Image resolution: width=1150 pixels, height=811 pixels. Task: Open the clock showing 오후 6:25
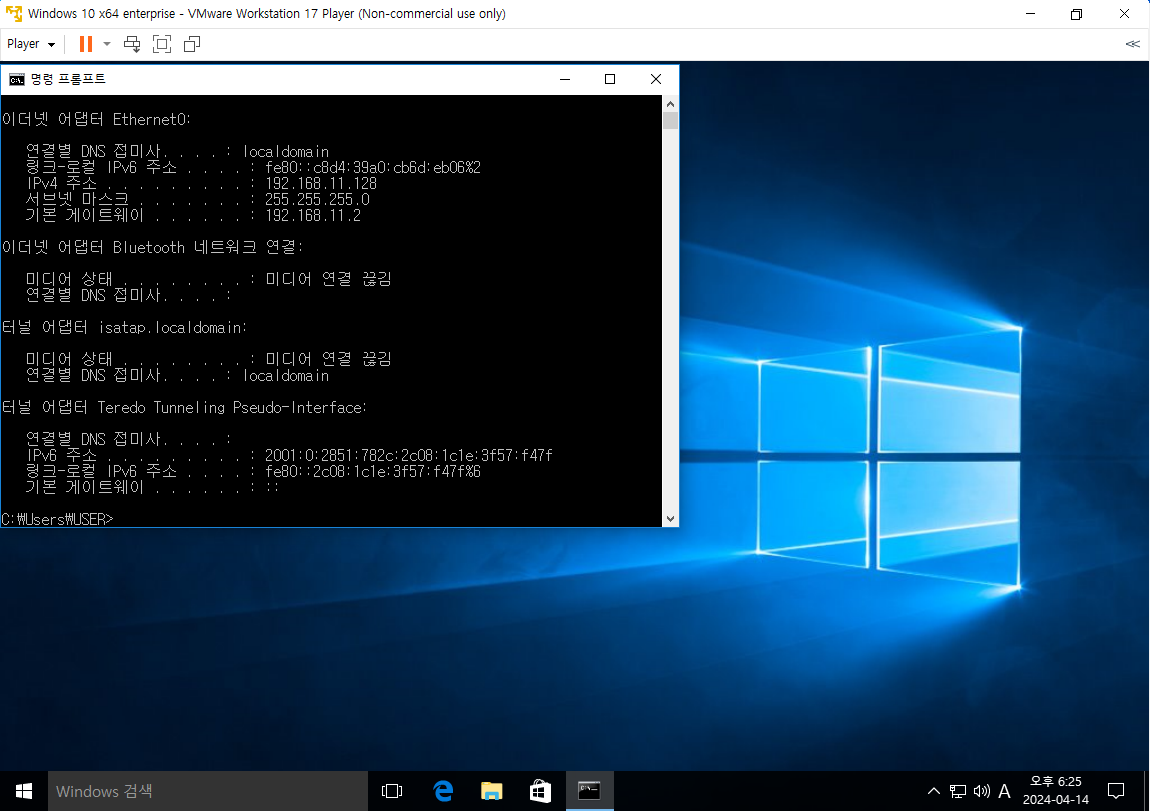pos(1055,791)
